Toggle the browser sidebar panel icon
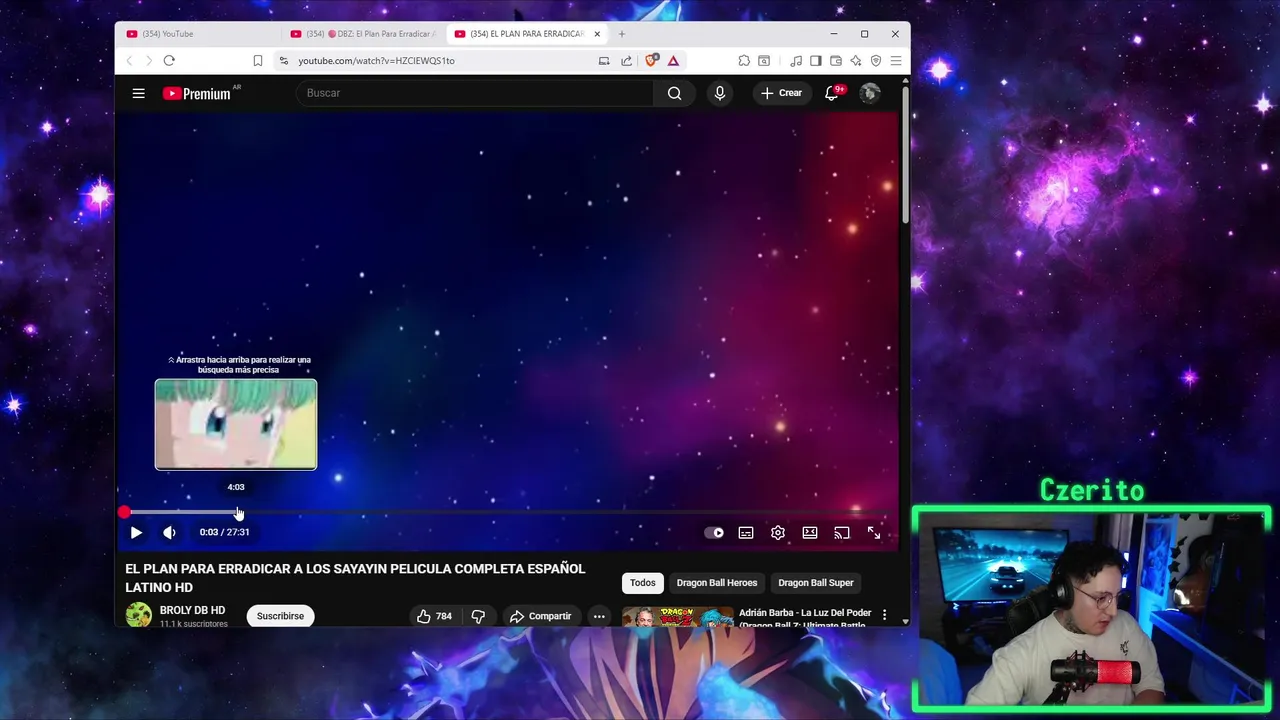The height and width of the screenshot is (720, 1280). (x=816, y=61)
